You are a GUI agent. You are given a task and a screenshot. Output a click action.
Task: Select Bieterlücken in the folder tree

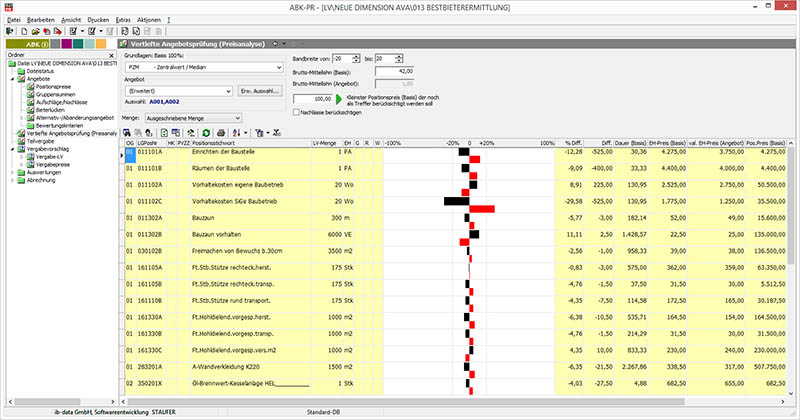click(49, 108)
